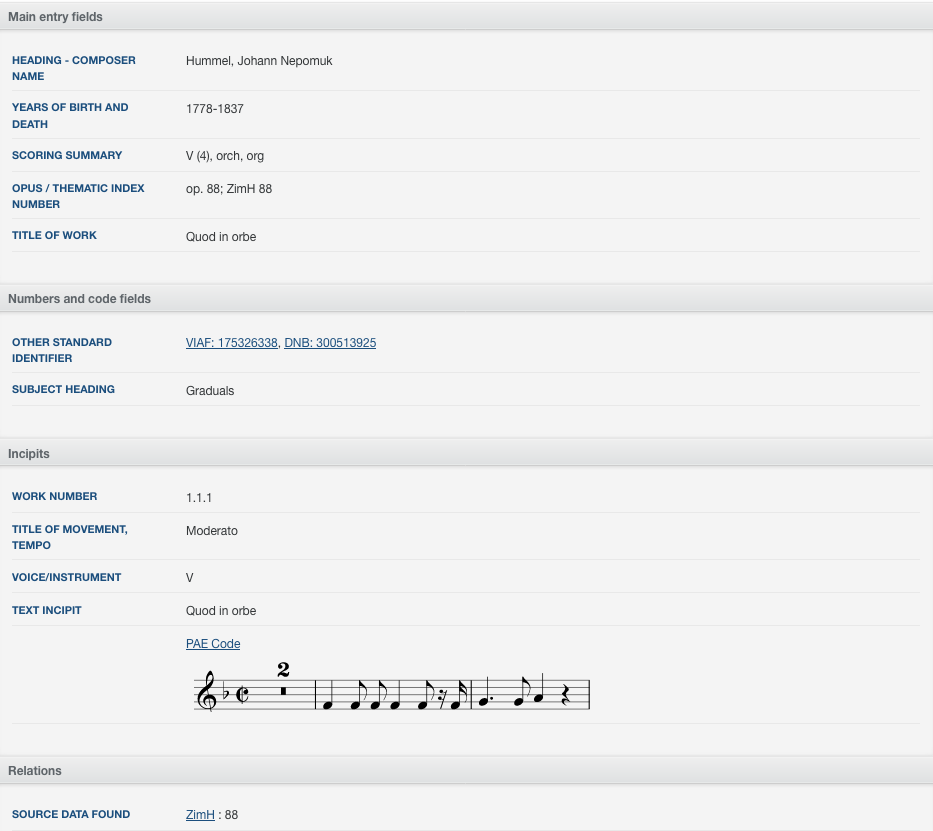Click the Heading - Composer Name label

click(x=74, y=68)
